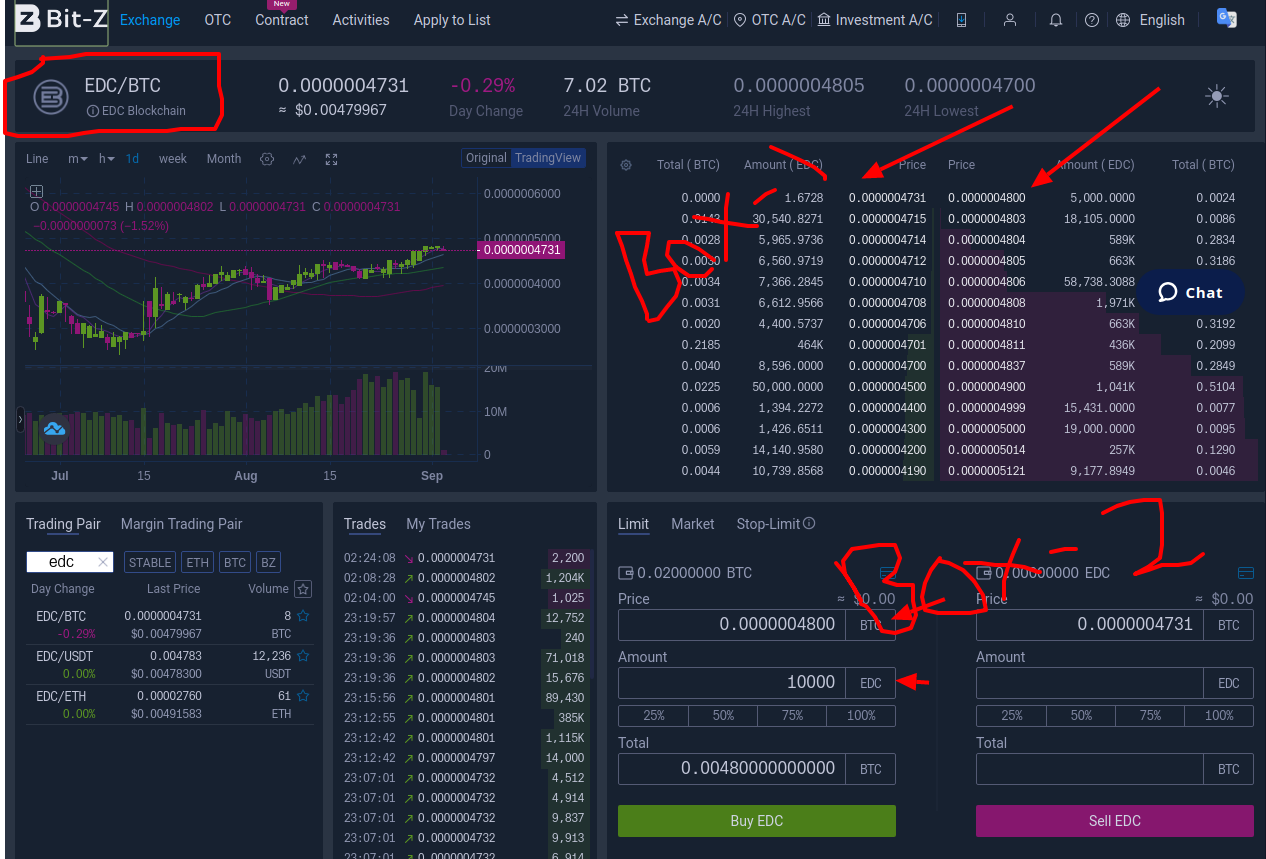
Task: Open the Contract nav item
Action: tap(282, 20)
